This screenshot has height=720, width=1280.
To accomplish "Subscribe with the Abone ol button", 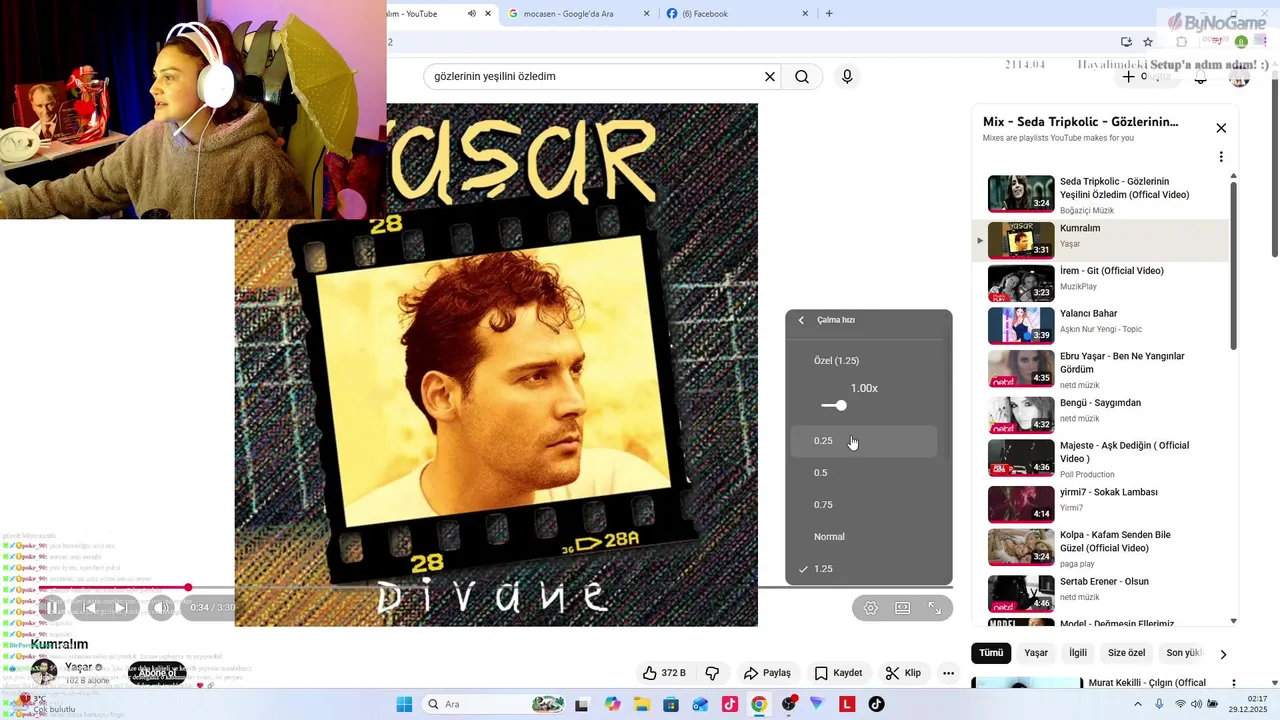I will pos(157,673).
